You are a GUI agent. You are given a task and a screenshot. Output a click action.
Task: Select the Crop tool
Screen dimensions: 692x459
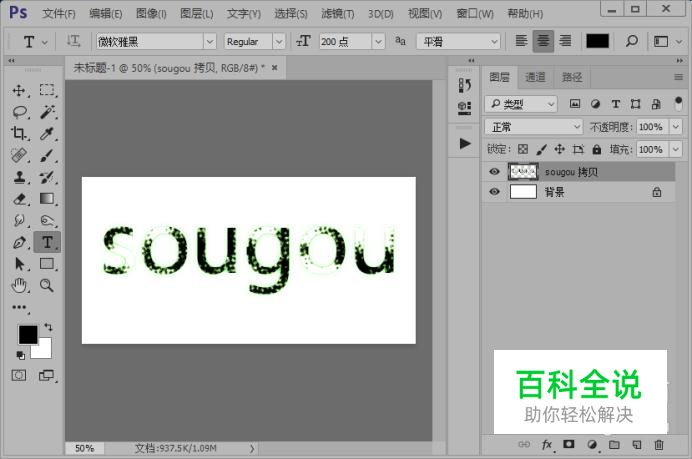(19, 133)
